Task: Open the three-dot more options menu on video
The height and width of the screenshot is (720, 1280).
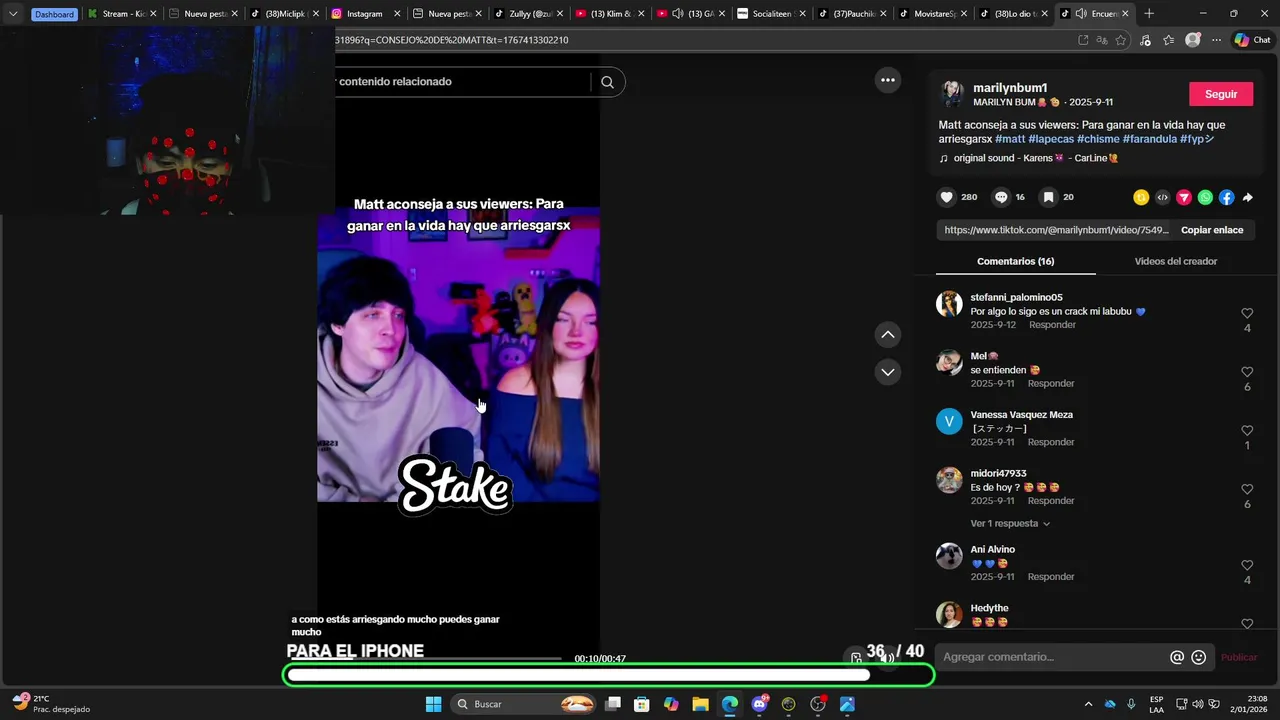Action: click(x=887, y=80)
